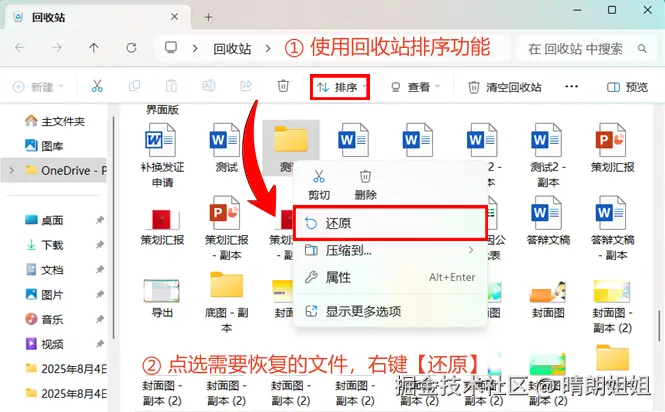Image resolution: width=665 pixels, height=412 pixels.
Task: Open the 排序 sort dropdown
Action: pyautogui.click(x=340, y=87)
